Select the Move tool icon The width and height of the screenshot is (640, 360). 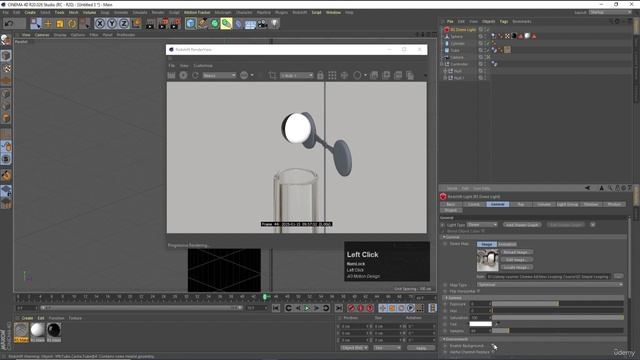tap(48, 24)
